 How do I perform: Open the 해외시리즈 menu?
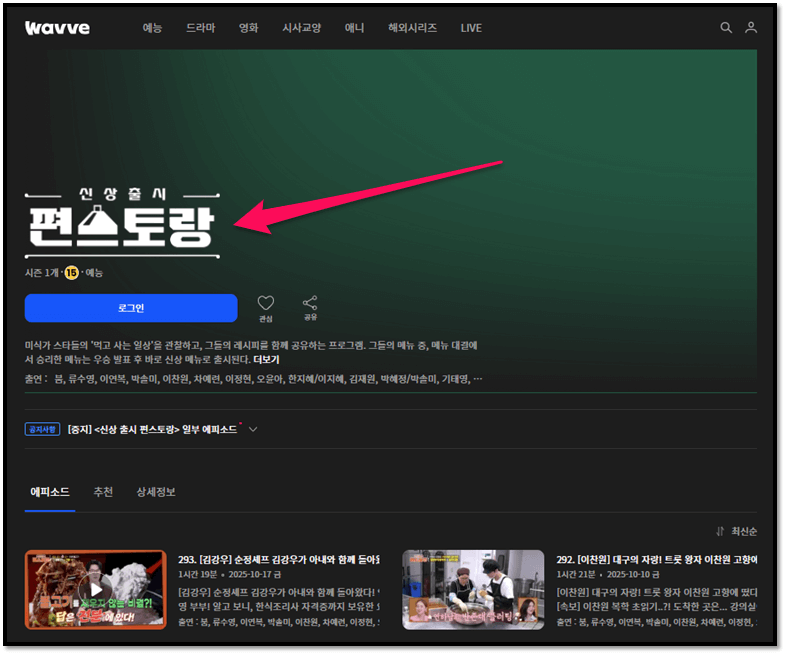pos(412,28)
